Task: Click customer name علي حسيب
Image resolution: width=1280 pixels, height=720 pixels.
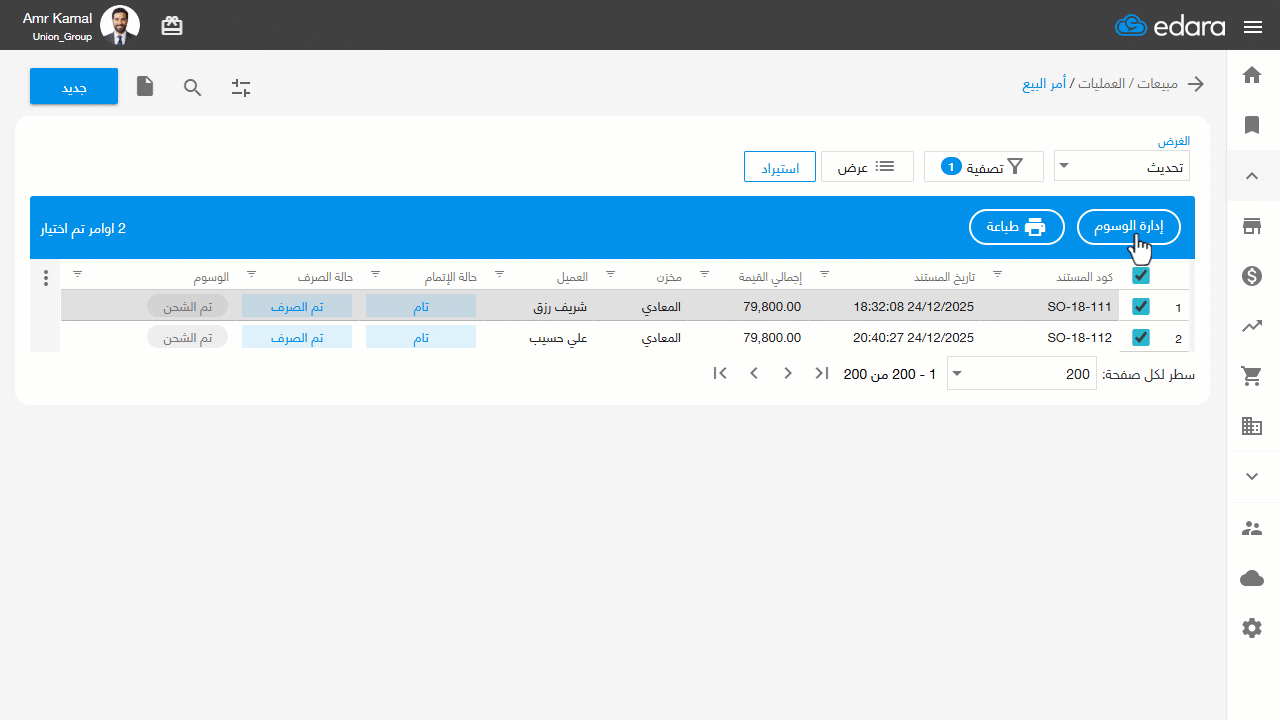Action: pyautogui.click(x=558, y=338)
